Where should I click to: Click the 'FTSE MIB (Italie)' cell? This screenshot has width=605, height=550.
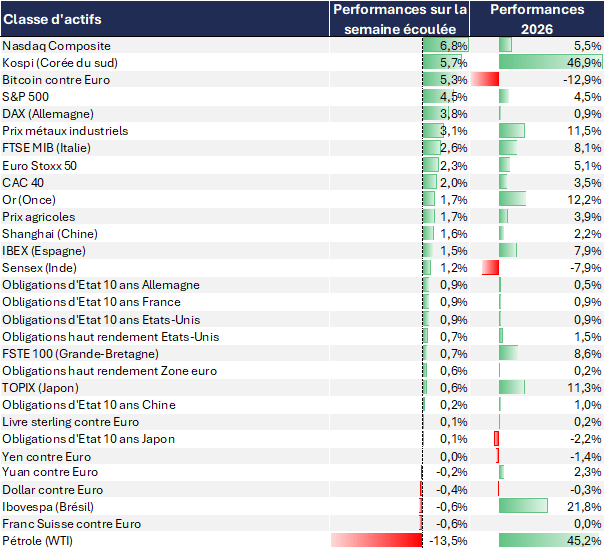[46, 147]
